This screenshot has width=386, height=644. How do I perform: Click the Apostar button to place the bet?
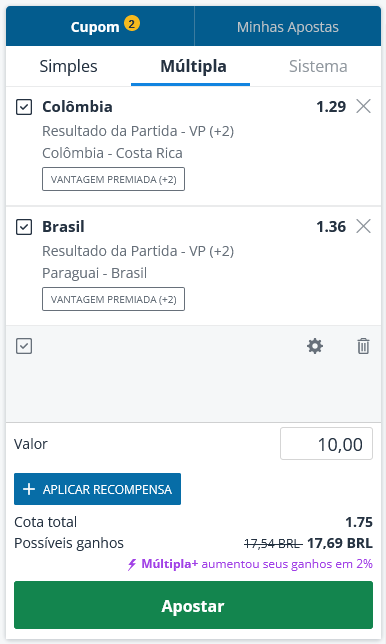tap(193, 605)
